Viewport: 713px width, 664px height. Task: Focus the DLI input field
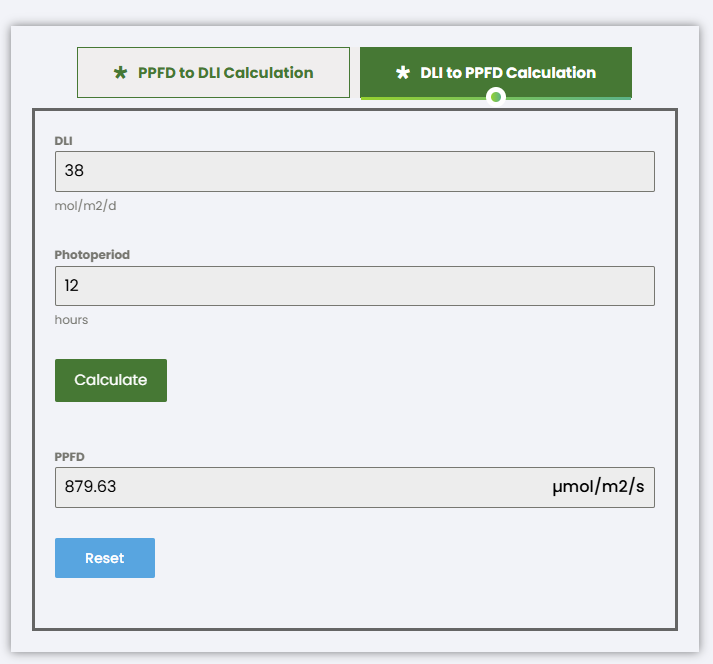pyautogui.click(x=355, y=171)
